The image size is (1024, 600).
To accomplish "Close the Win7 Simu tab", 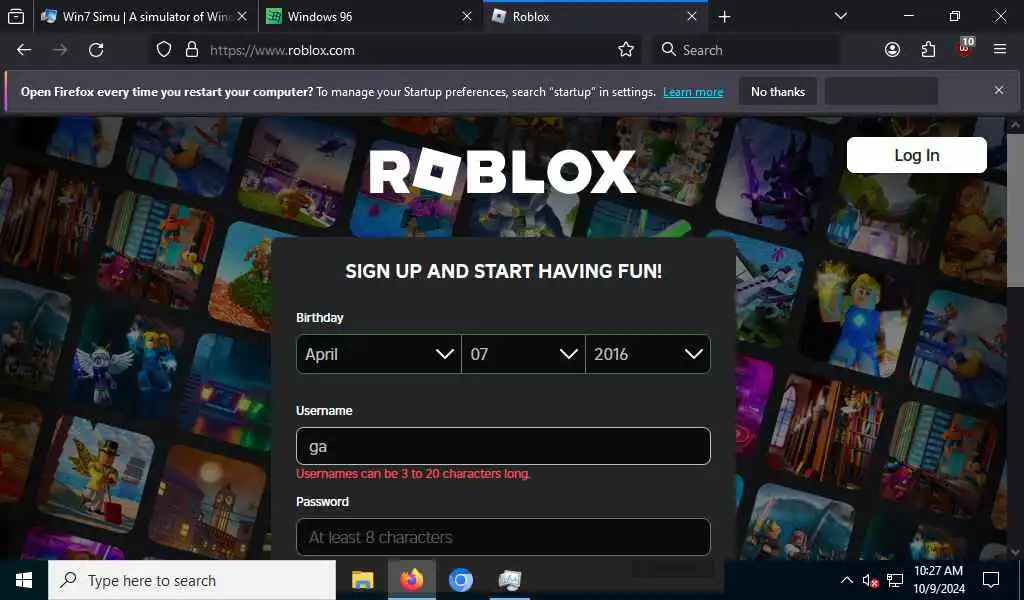I will click(x=242, y=16).
